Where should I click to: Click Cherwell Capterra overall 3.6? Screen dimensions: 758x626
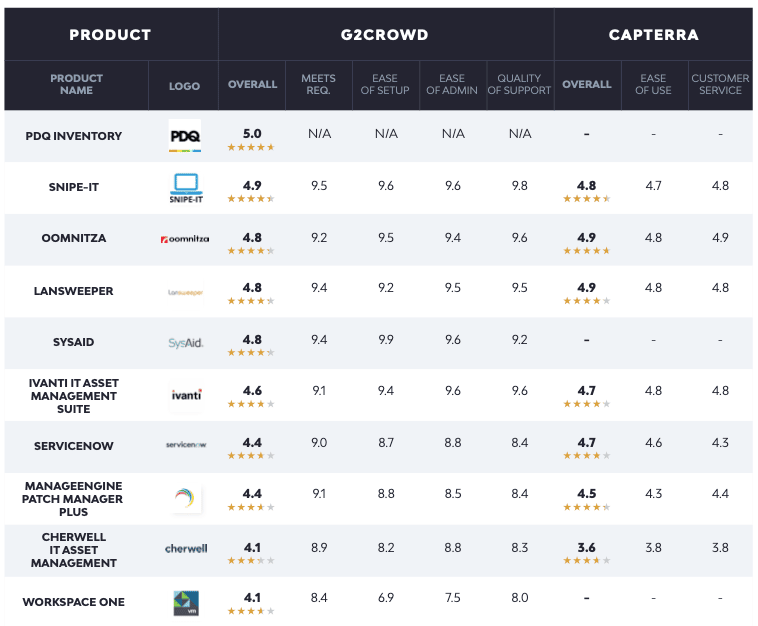point(586,548)
